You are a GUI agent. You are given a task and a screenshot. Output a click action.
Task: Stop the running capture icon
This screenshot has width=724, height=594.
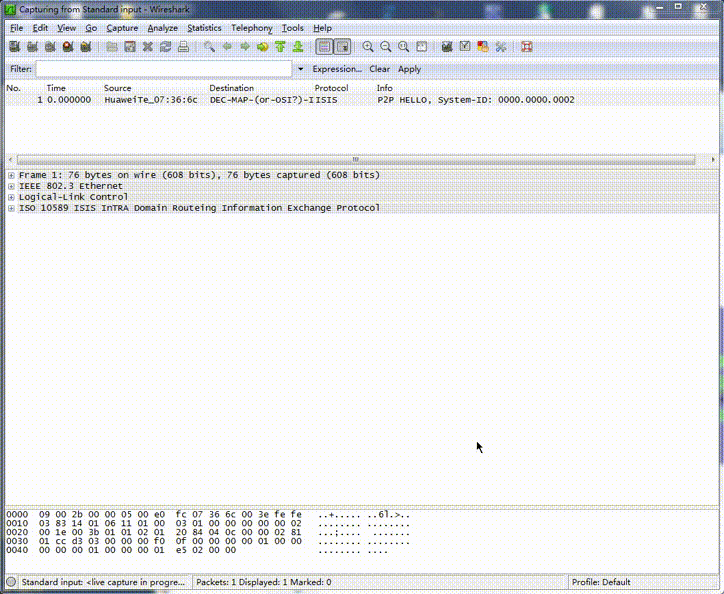click(68, 47)
